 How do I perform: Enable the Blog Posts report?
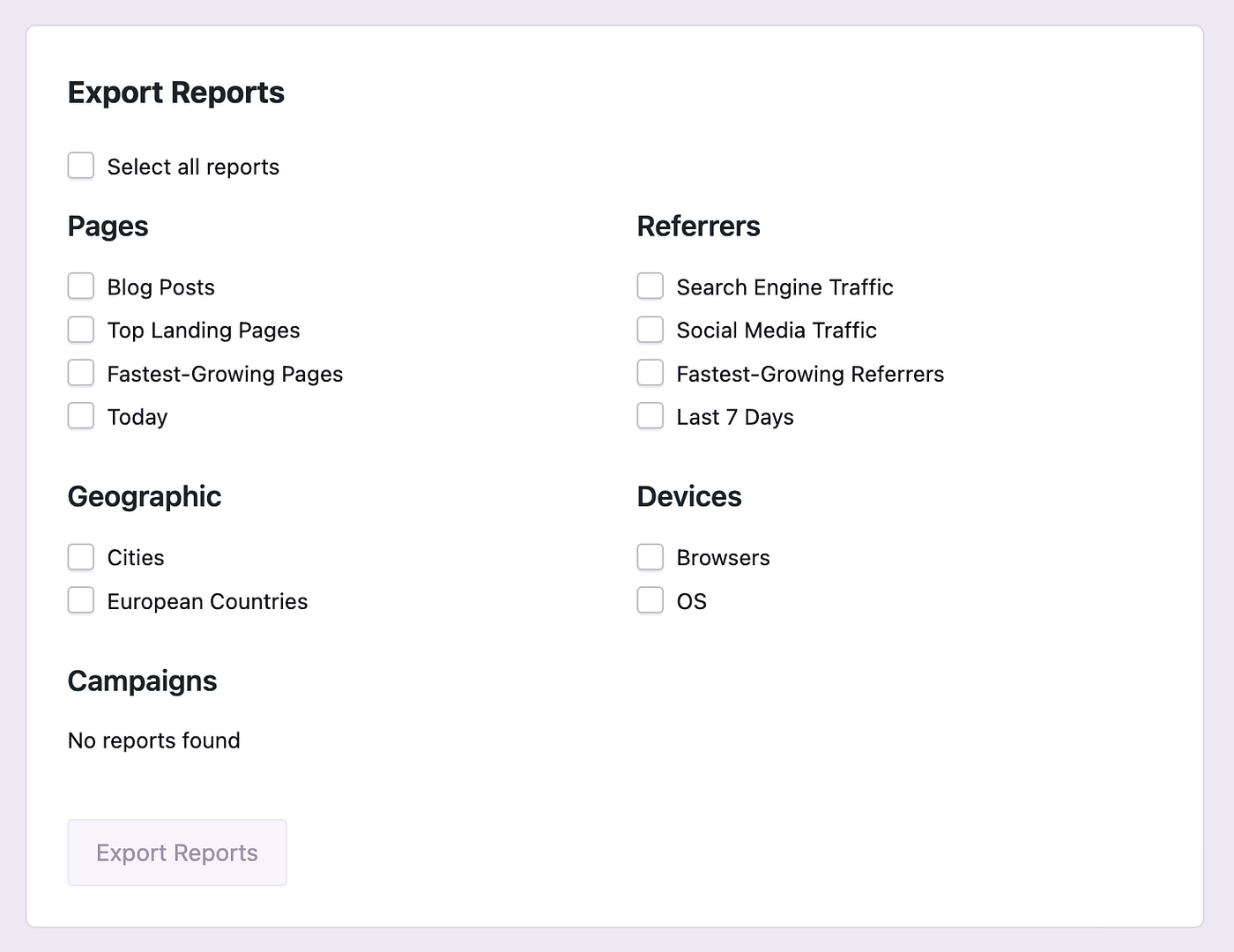(80, 286)
